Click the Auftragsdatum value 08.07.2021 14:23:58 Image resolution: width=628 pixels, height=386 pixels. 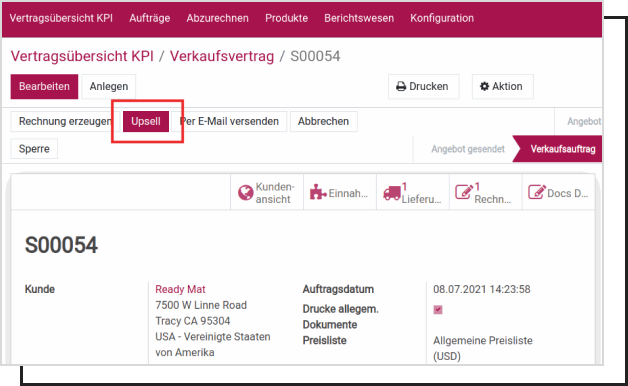click(482, 289)
